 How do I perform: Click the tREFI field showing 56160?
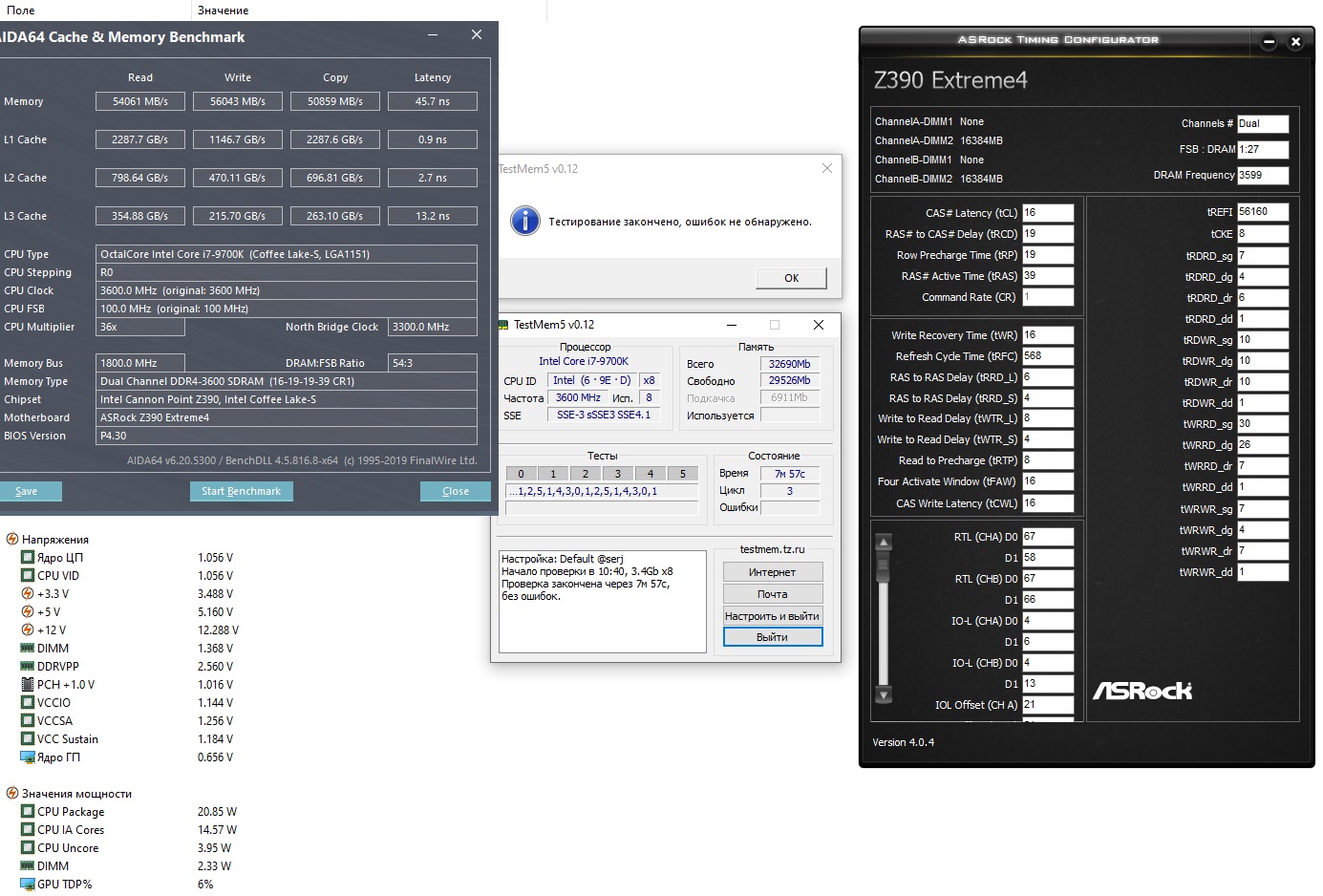1263,212
